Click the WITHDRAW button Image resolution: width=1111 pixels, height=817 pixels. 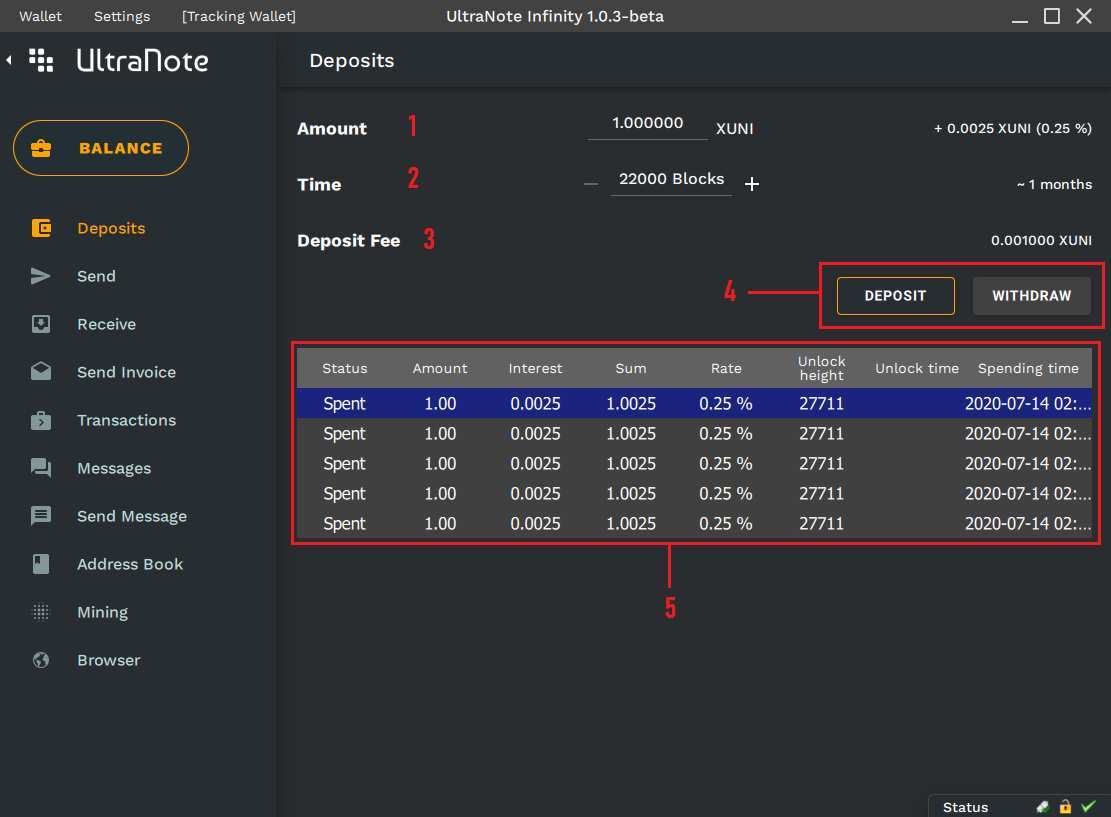tap(1032, 295)
